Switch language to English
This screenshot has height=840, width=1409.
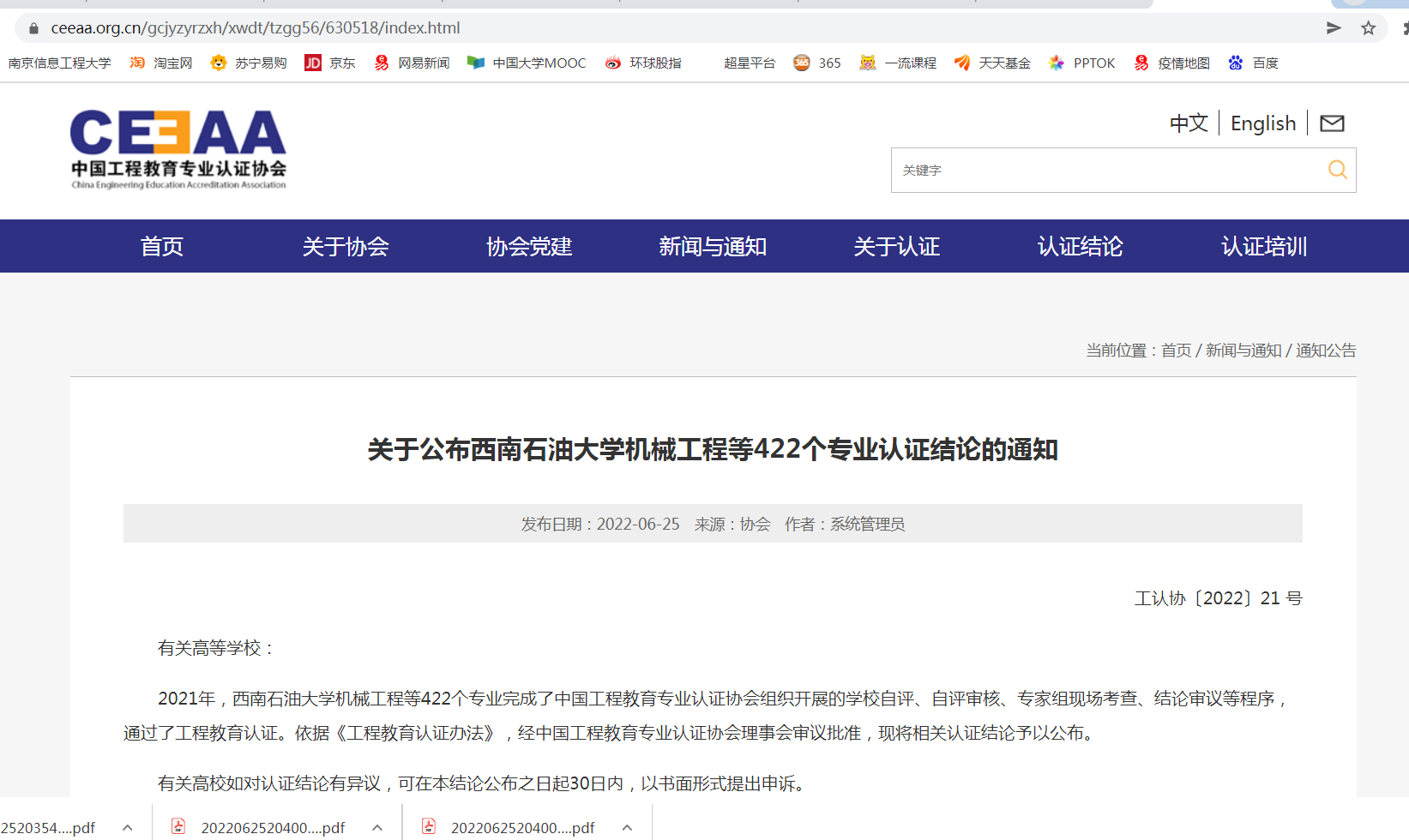coord(1262,123)
